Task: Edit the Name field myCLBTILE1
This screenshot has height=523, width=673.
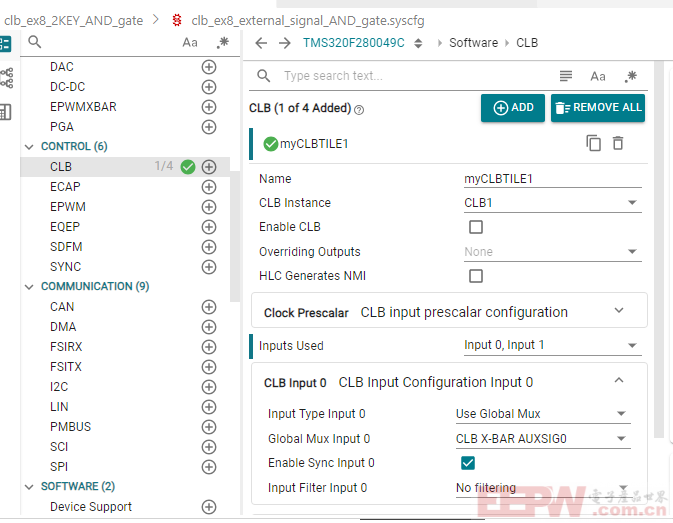Action: point(552,179)
